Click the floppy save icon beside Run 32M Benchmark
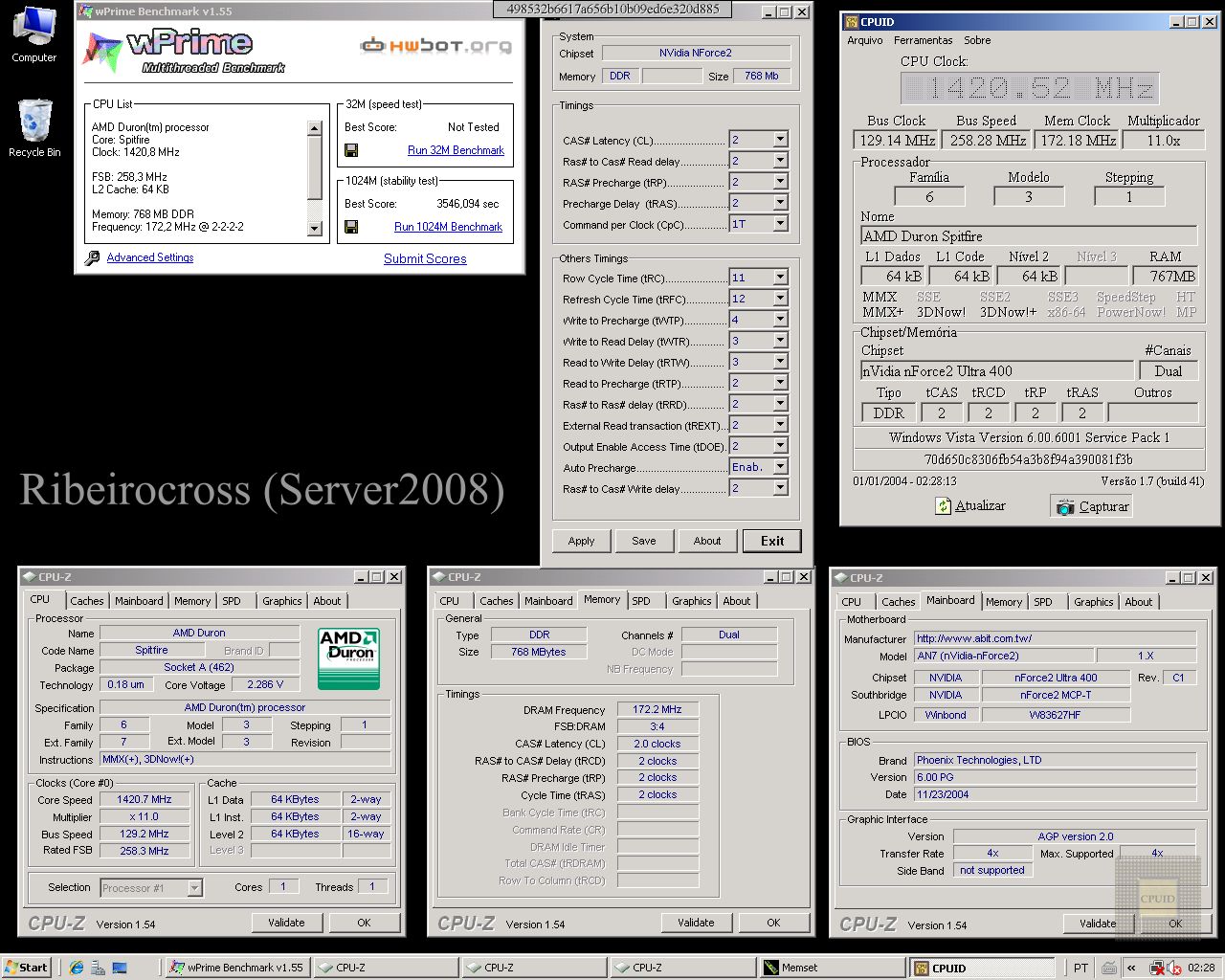 click(x=351, y=150)
